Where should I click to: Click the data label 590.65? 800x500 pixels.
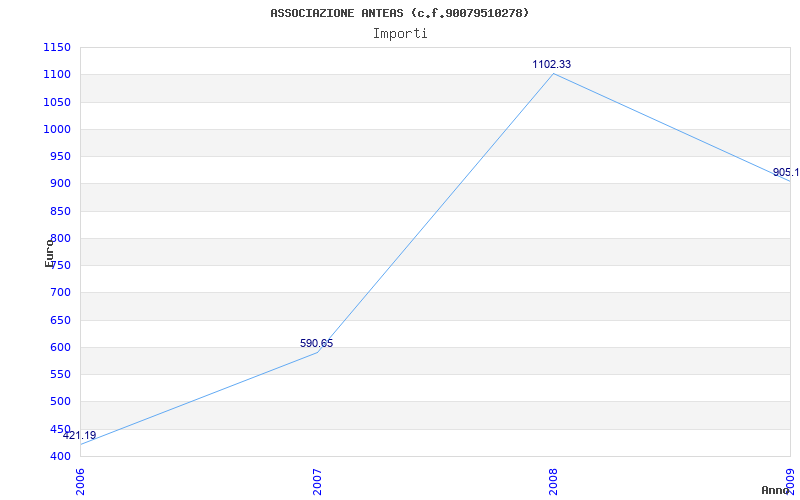pyautogui.click(x=316, y=343)
